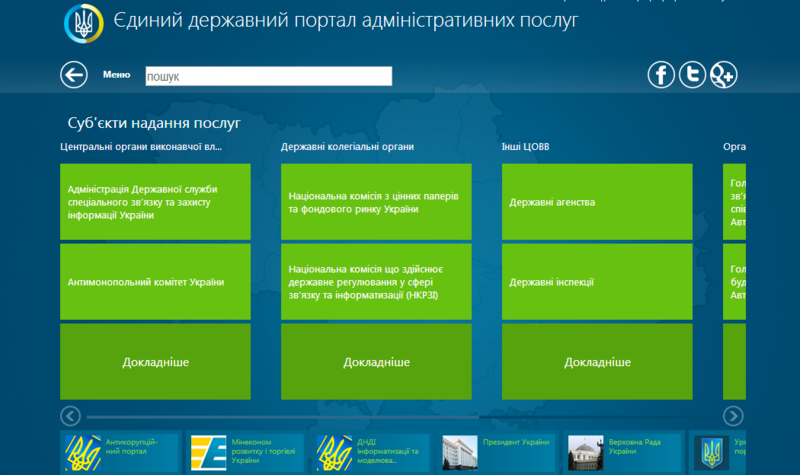This screenshot has width=800, height=475.
Task: Open the Антикорупційний портал text link
Action: 131,446
